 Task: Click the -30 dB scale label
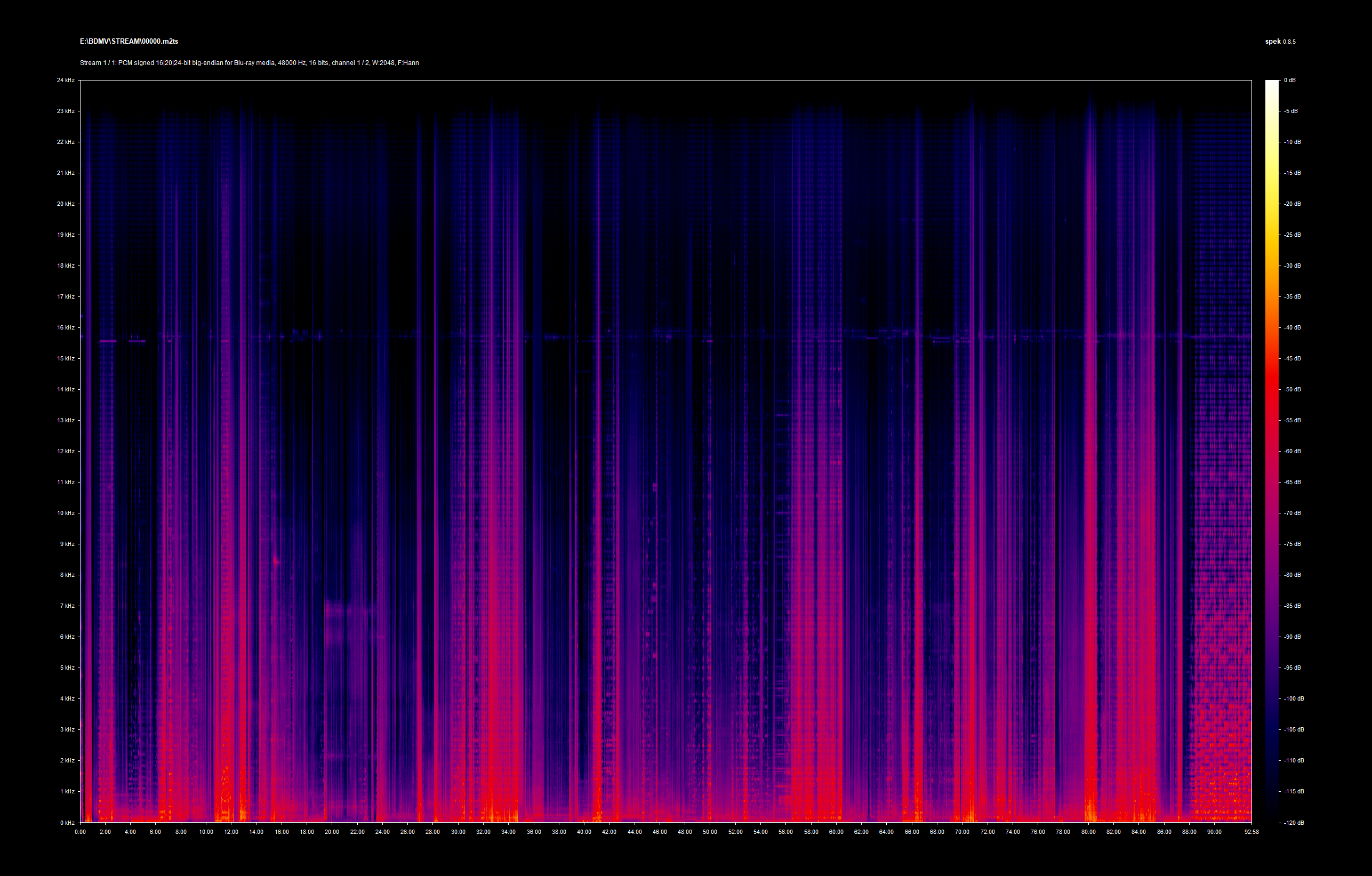tap(1292, 266)
